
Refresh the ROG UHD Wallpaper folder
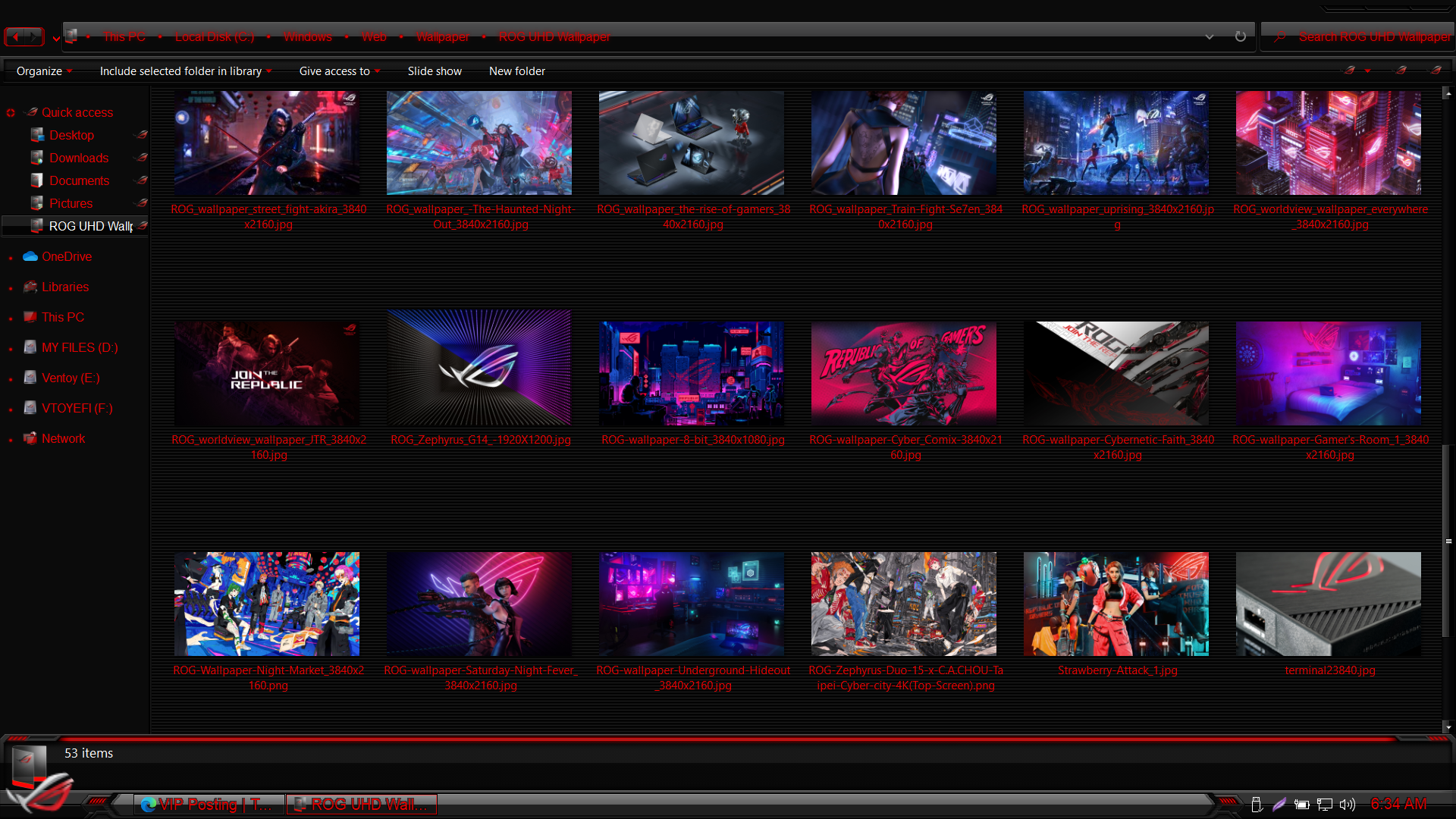1240,36
